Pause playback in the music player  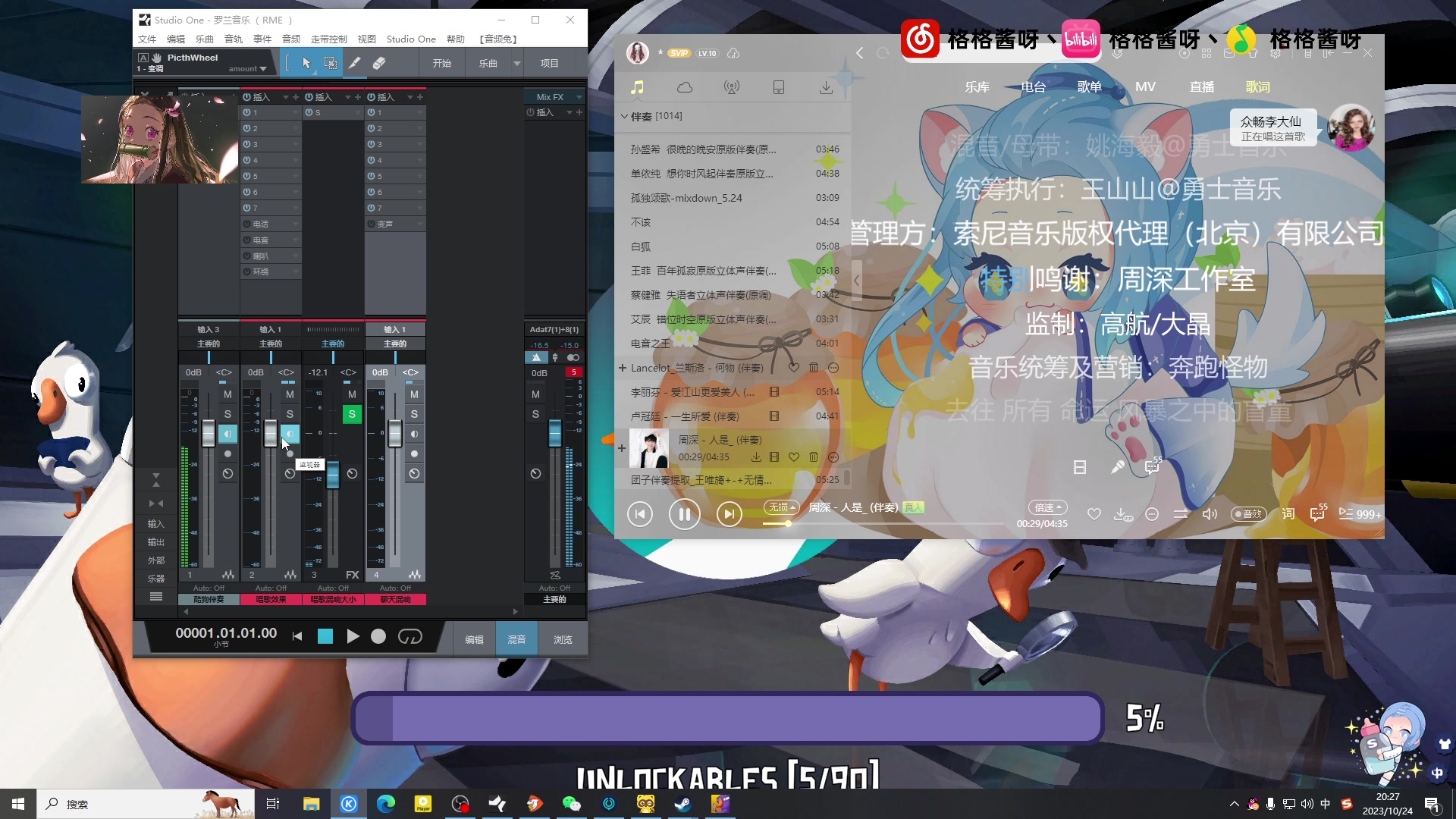coord(684,515)
